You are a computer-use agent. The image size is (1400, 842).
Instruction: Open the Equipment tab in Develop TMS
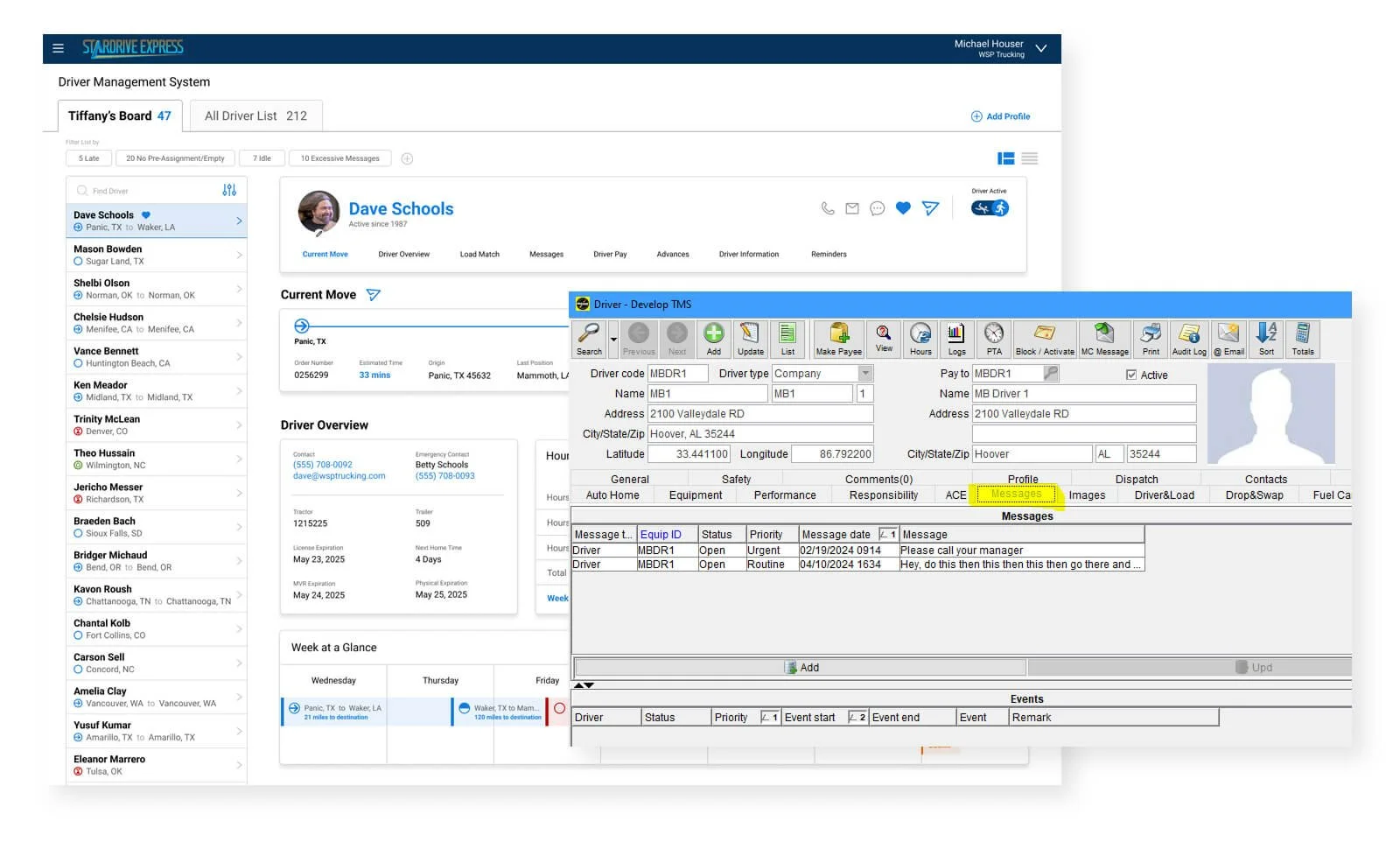point(696,495)
